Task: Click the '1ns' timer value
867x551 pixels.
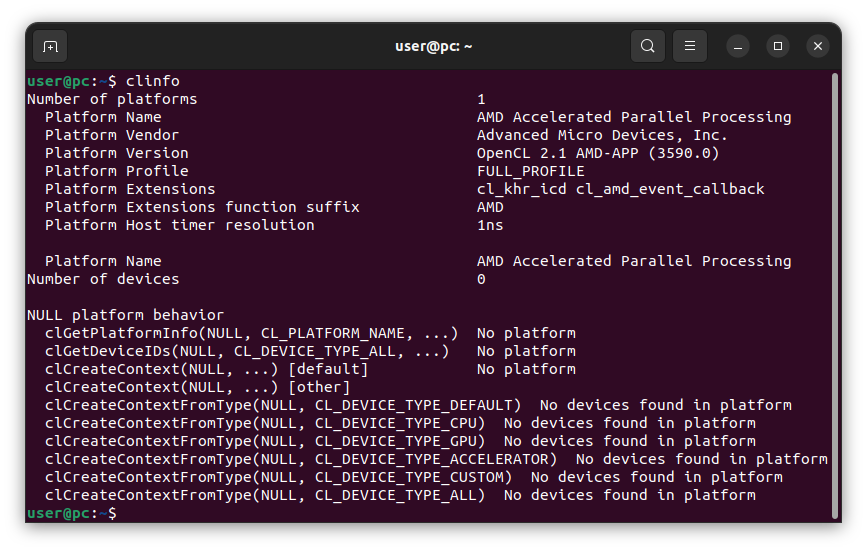Action: coord(490,225)
